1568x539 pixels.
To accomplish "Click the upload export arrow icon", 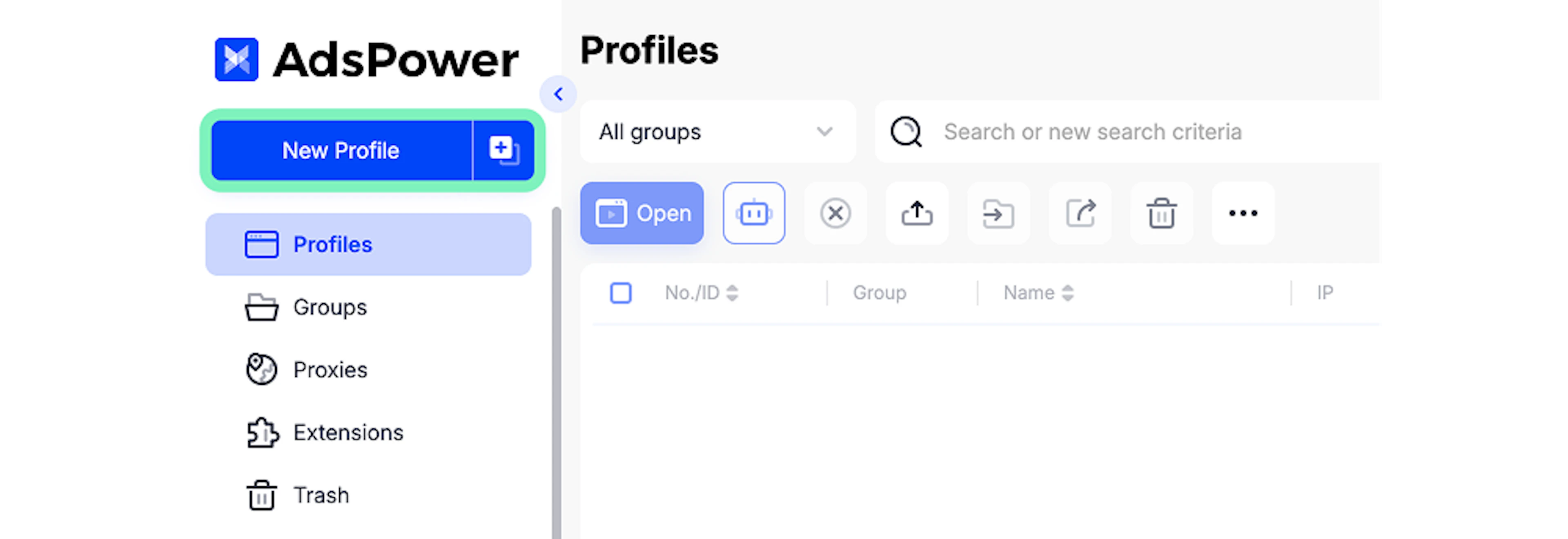I will (x=917, y=213).
